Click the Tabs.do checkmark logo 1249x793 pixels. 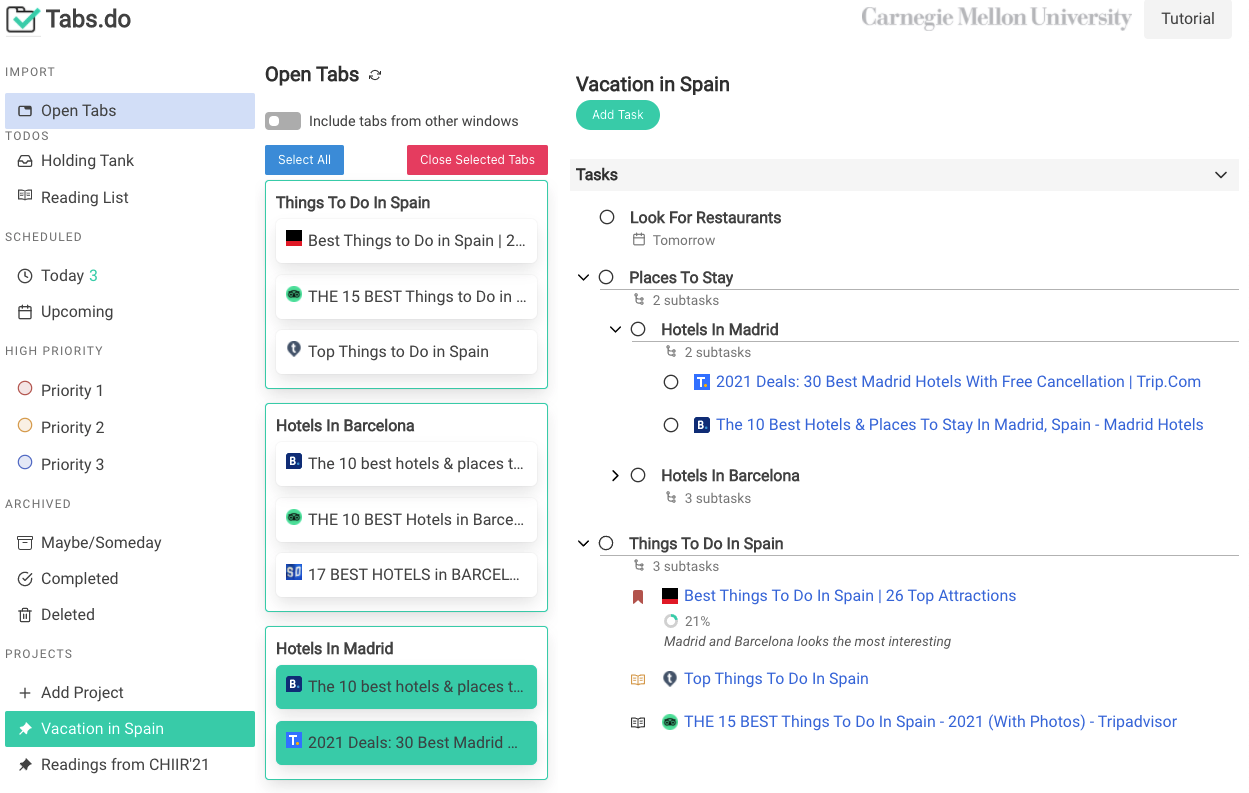point(22,19)
